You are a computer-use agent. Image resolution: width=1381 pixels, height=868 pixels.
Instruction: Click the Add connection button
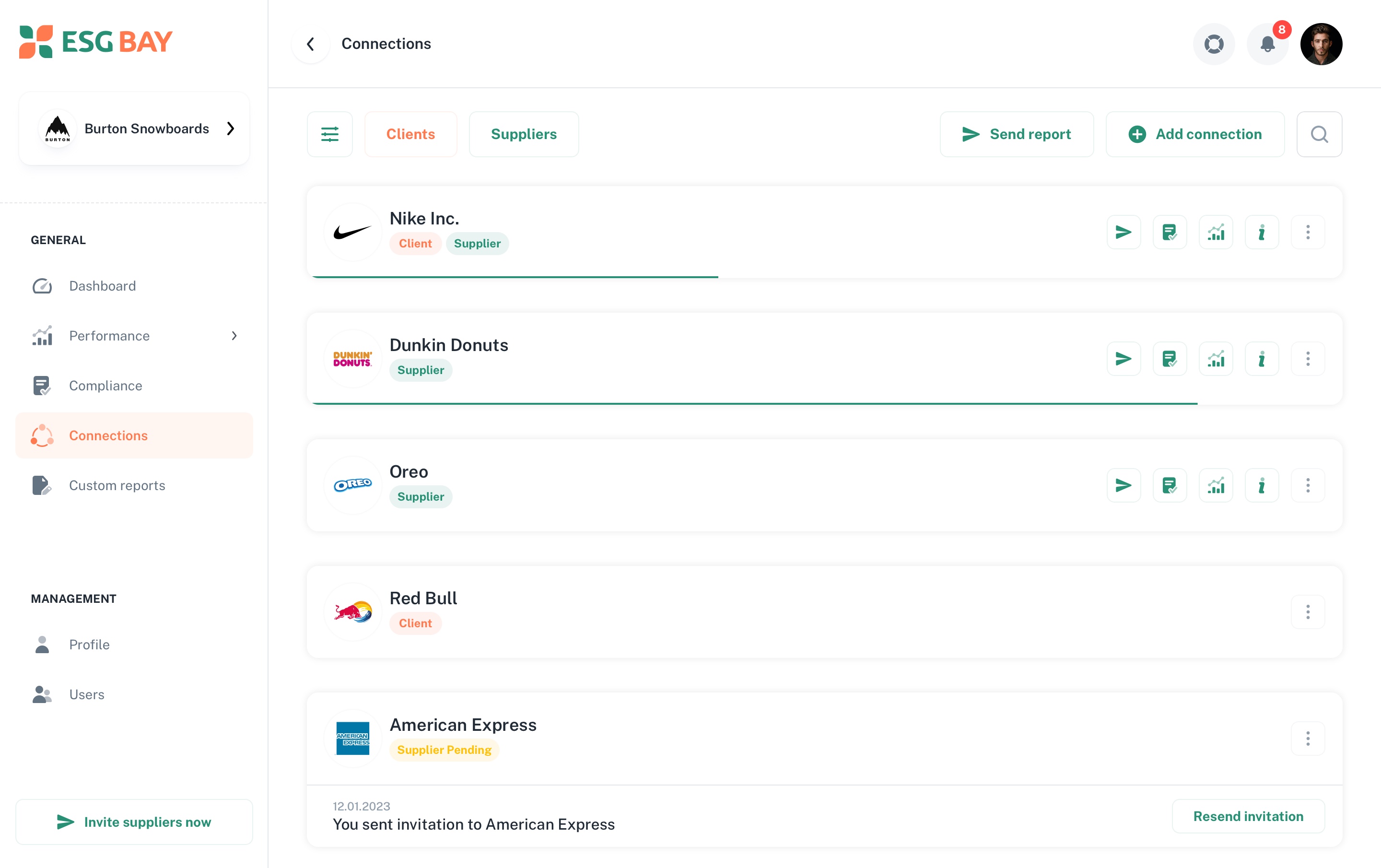pos(1194,134)
